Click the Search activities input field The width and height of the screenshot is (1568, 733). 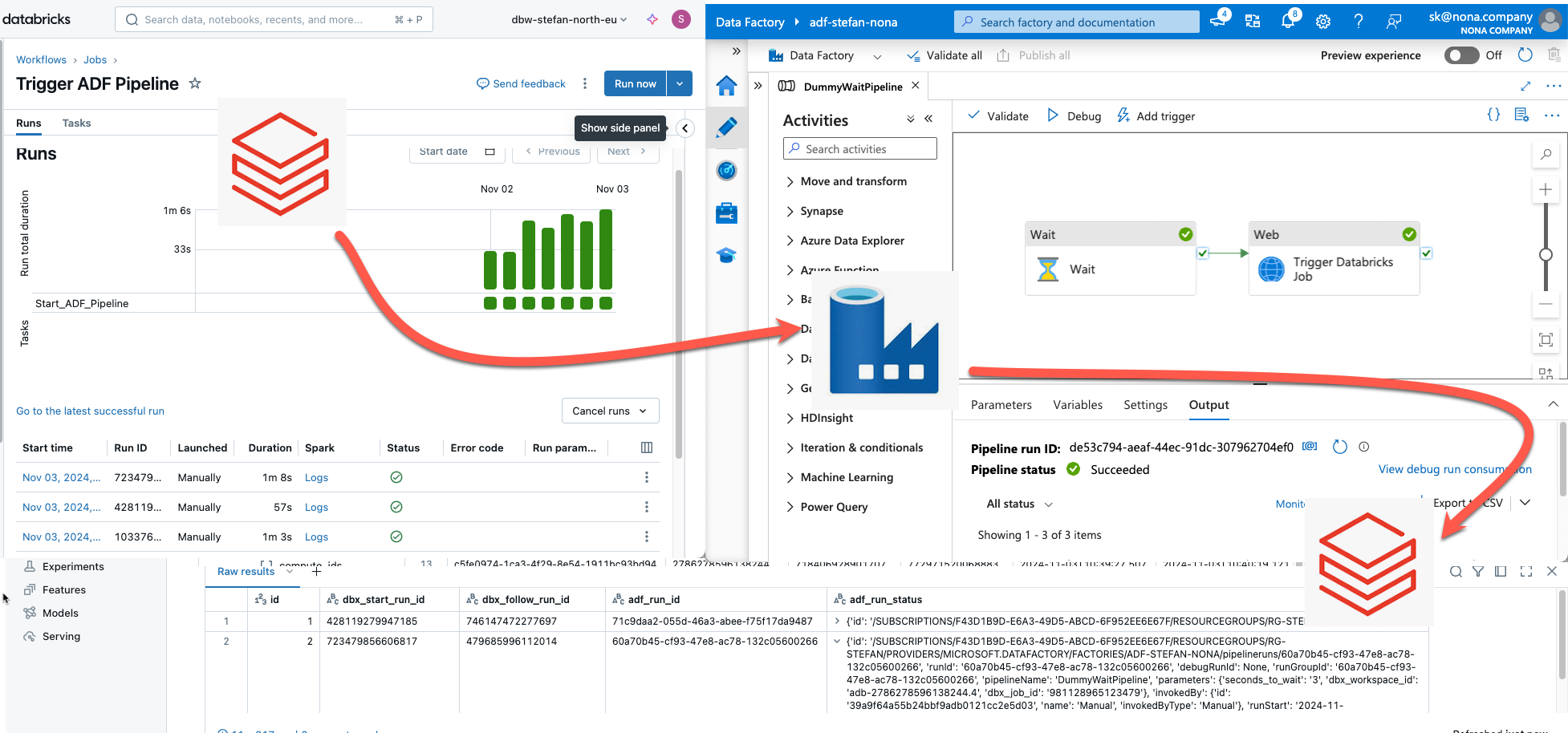click(859, 148)
